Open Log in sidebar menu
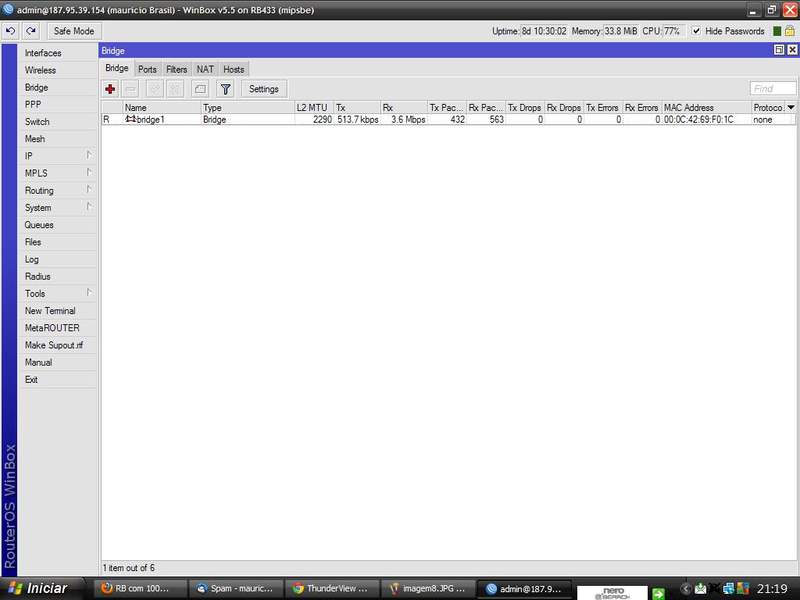 click(58, 260)
